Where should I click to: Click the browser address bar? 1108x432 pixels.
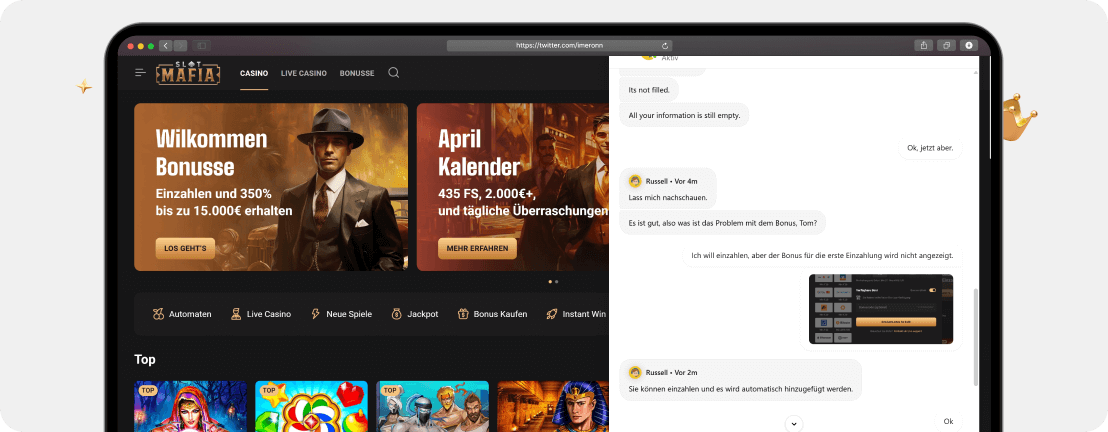coord(559,46)
